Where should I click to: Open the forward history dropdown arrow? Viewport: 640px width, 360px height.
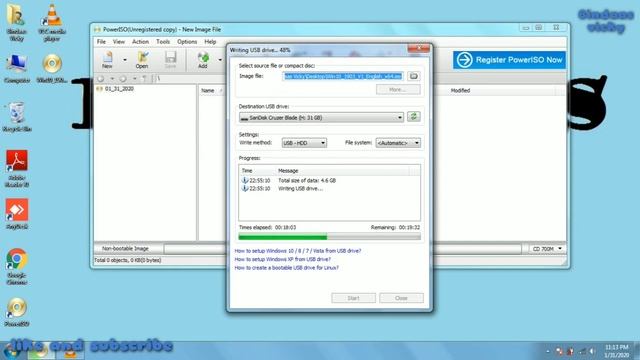134,78
